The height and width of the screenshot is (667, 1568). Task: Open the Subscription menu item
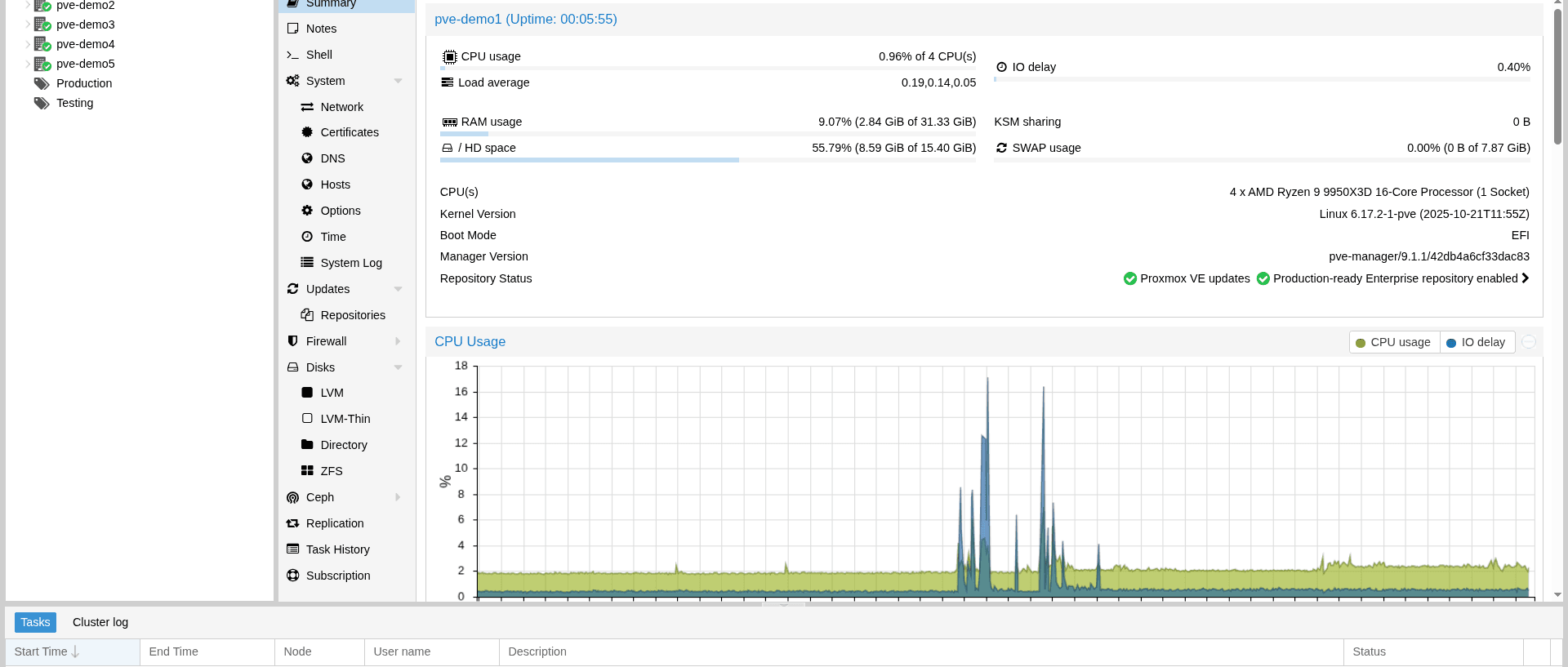coord(346,576)
